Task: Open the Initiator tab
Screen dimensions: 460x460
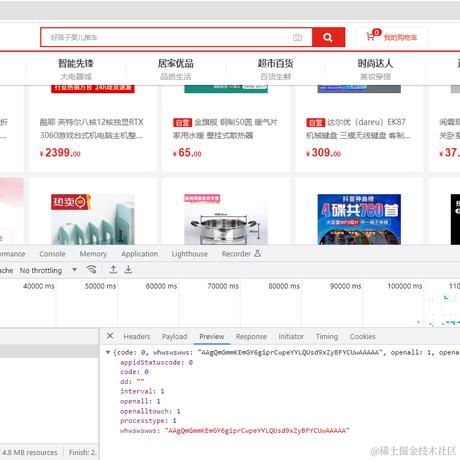Action: [x=291, y=337]
